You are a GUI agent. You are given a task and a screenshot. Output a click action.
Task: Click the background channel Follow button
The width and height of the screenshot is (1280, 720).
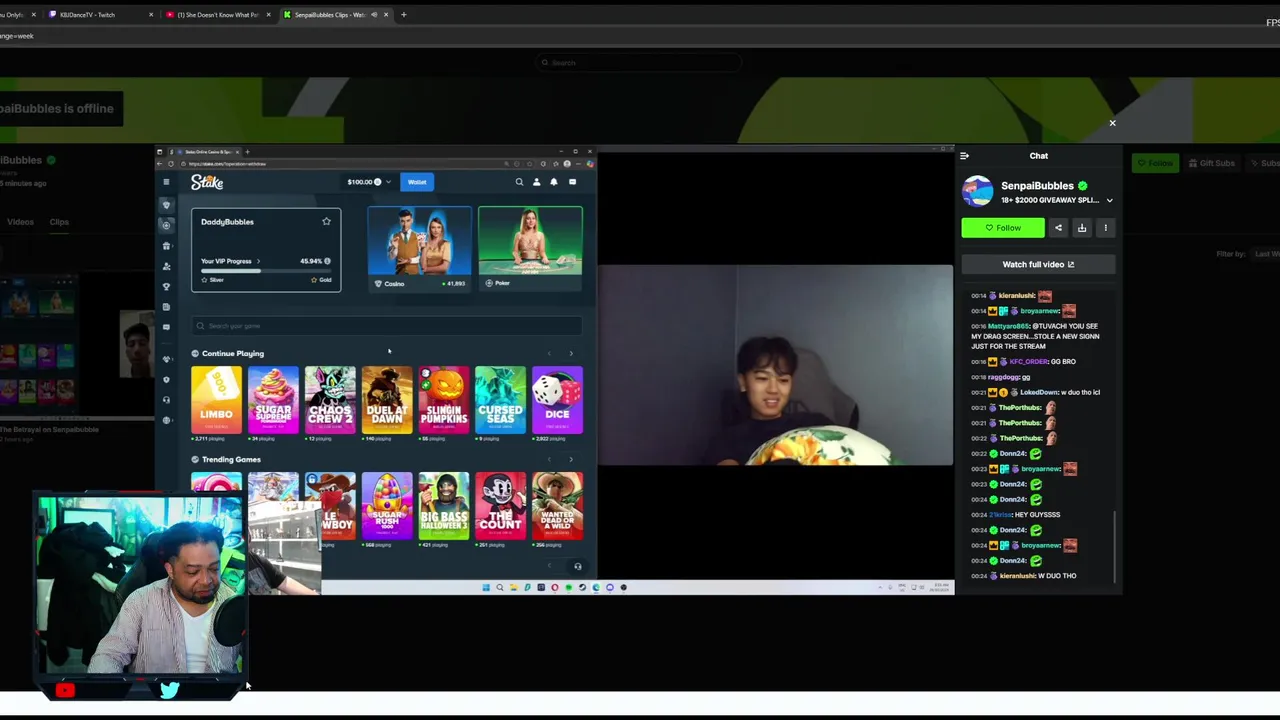click(x=1155, y=163)
